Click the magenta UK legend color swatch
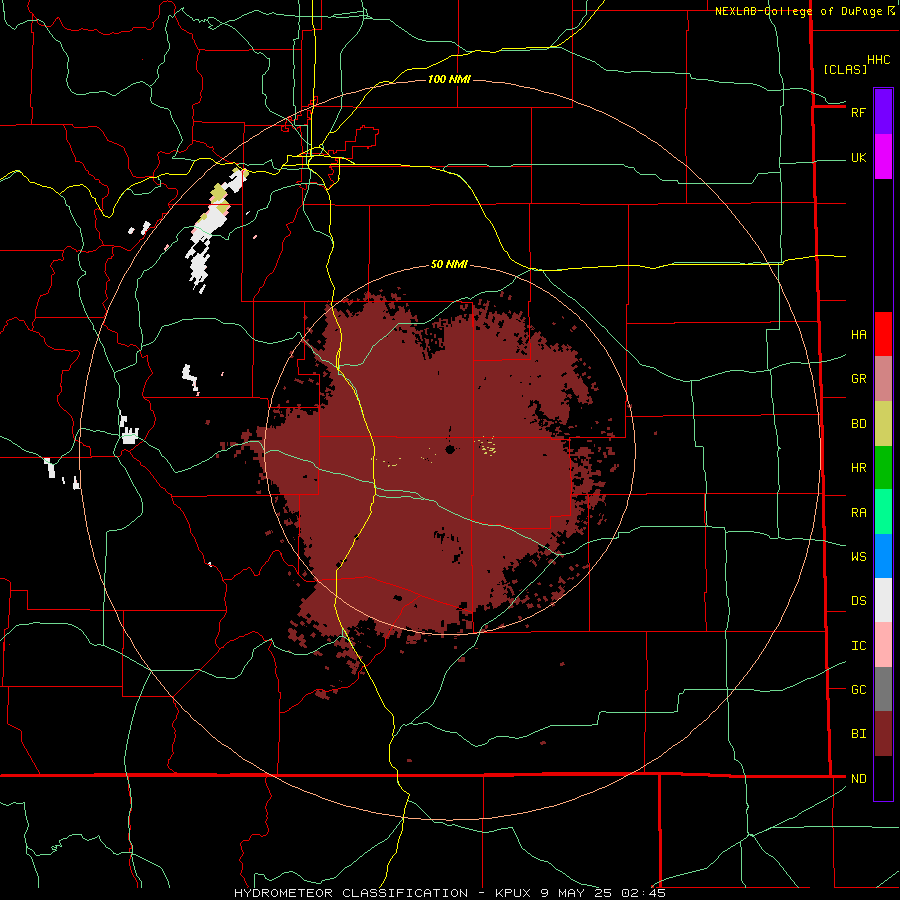900x900 pixels. click(x=883, y=157)
